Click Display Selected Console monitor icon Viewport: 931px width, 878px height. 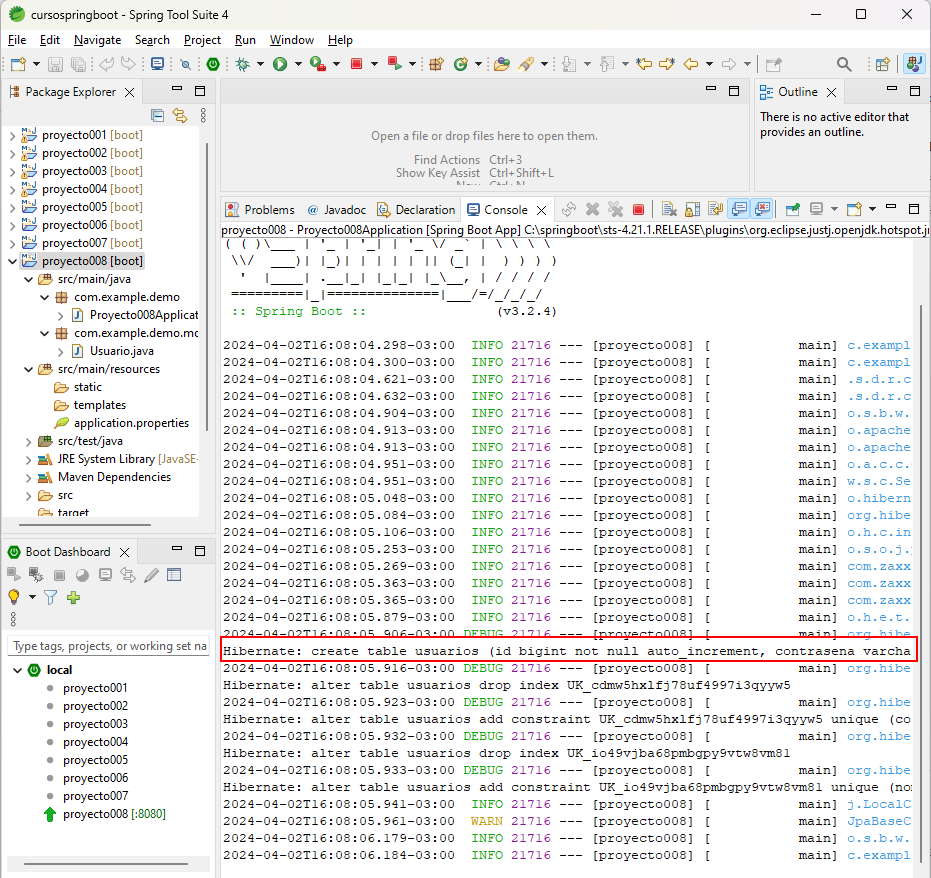(816, 209)
